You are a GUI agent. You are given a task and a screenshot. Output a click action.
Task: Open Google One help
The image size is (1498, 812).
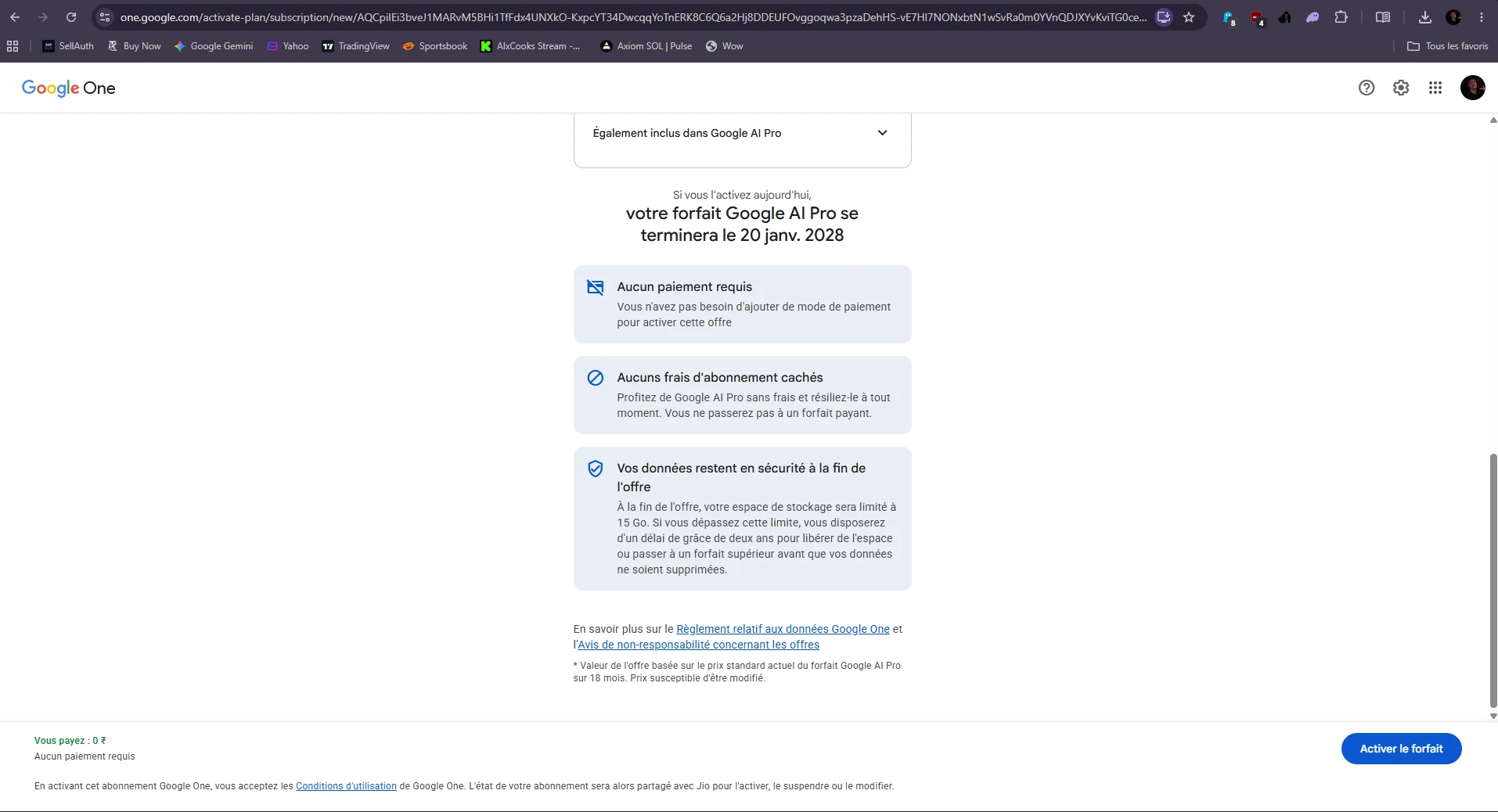(x=1367, y=88)
